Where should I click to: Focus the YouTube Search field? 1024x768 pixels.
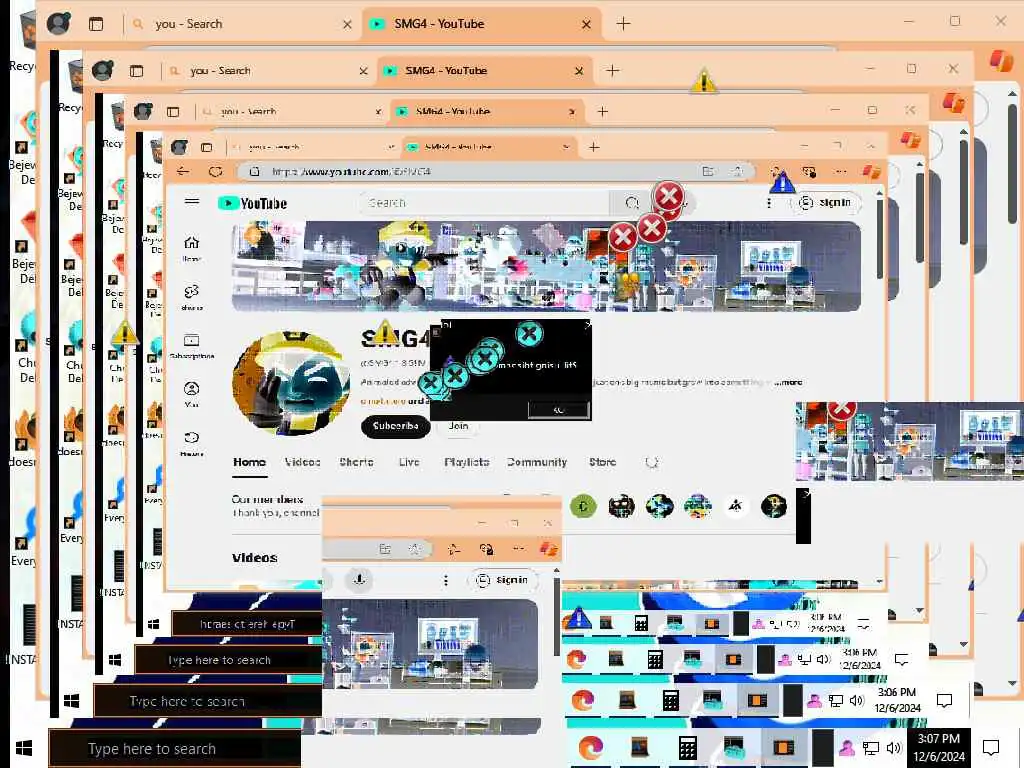pyautogui.click(x=484, y=203)
